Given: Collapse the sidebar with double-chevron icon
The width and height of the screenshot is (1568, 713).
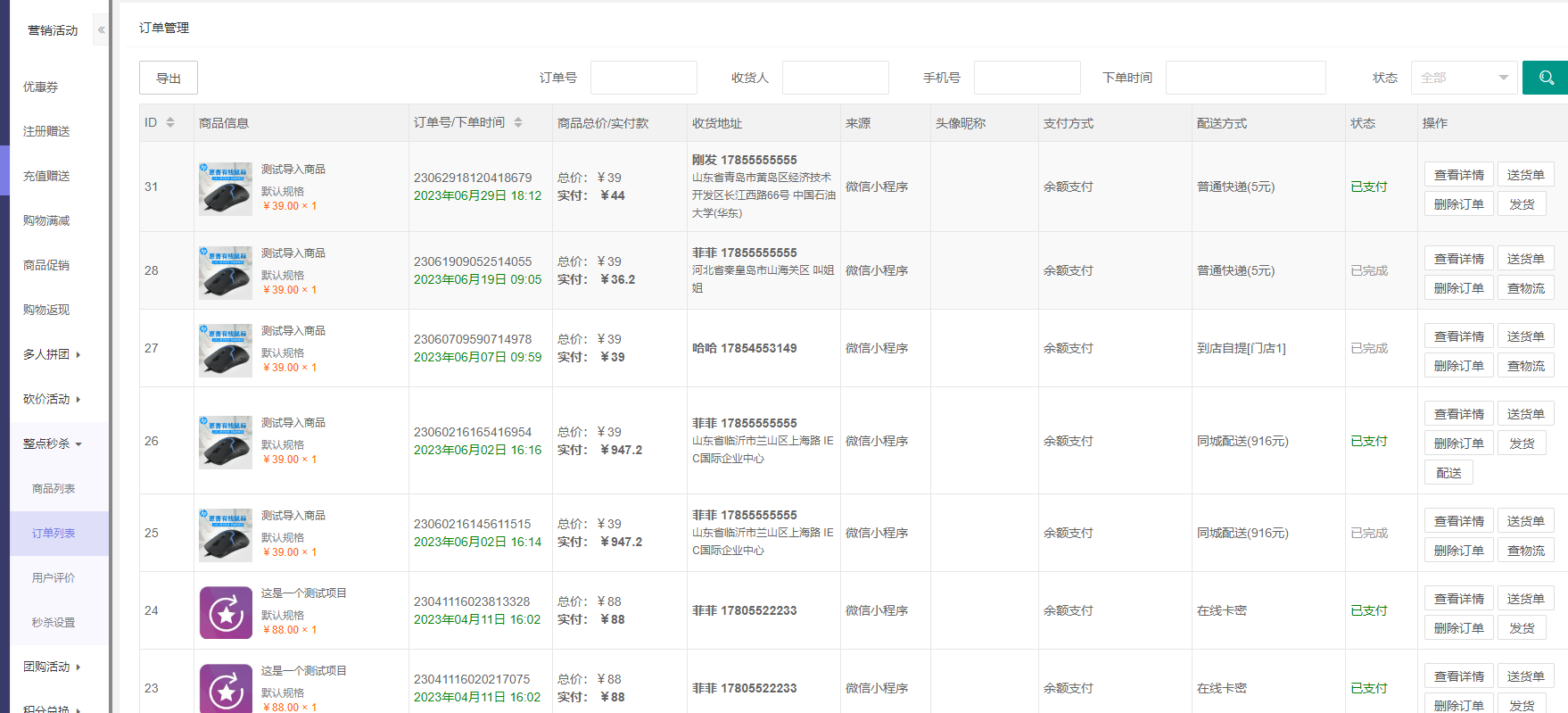Looking at the screenshot, I should [x=101, y=29].
